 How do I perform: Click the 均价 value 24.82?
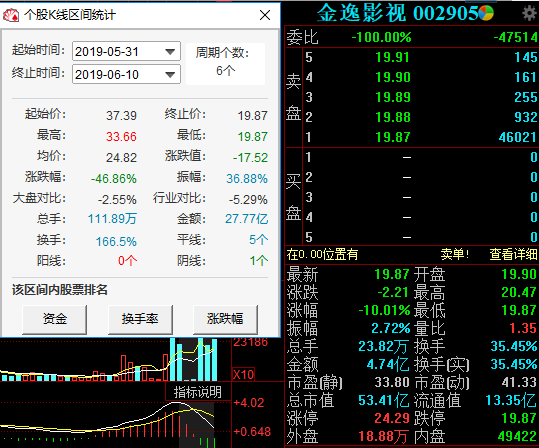pos(121,157)
